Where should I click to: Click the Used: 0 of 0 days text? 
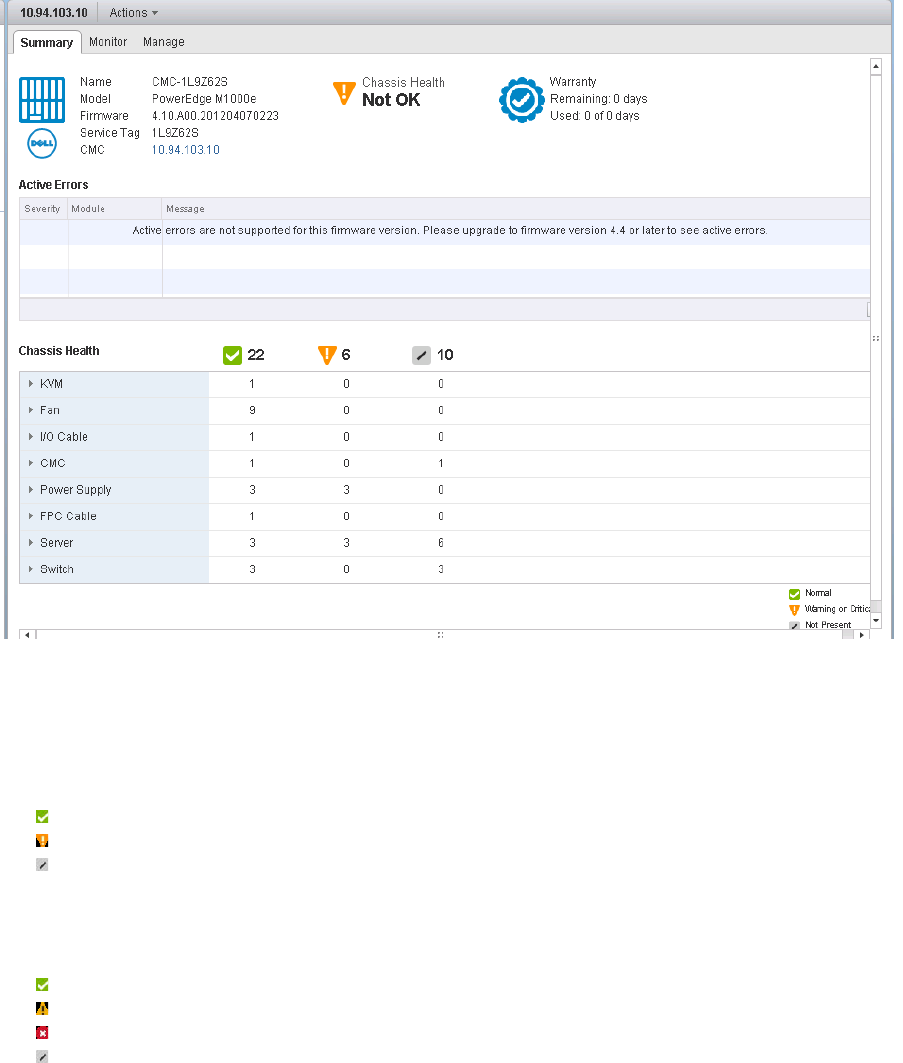pyautogui.click(x=595, y=116)
